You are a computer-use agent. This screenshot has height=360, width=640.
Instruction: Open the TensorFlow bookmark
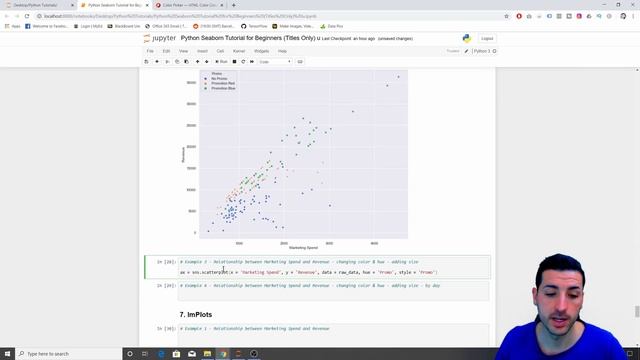[x=254, y=26]
